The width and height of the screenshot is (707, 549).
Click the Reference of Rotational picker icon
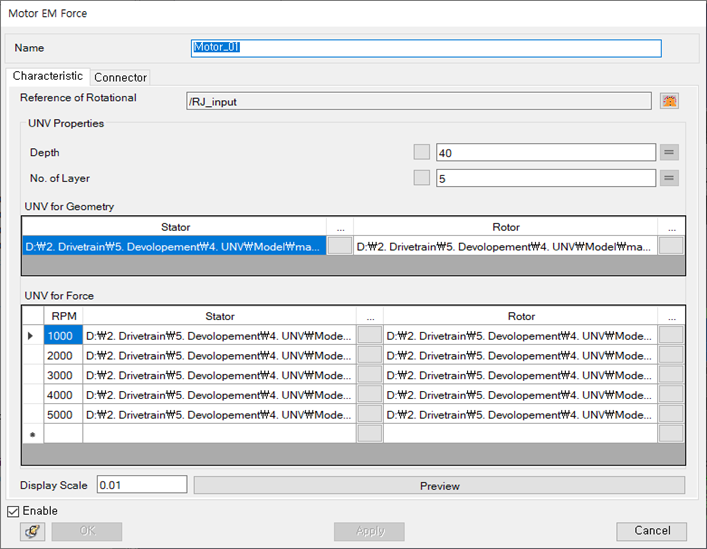pyautogui.click(x=670, y=101)
